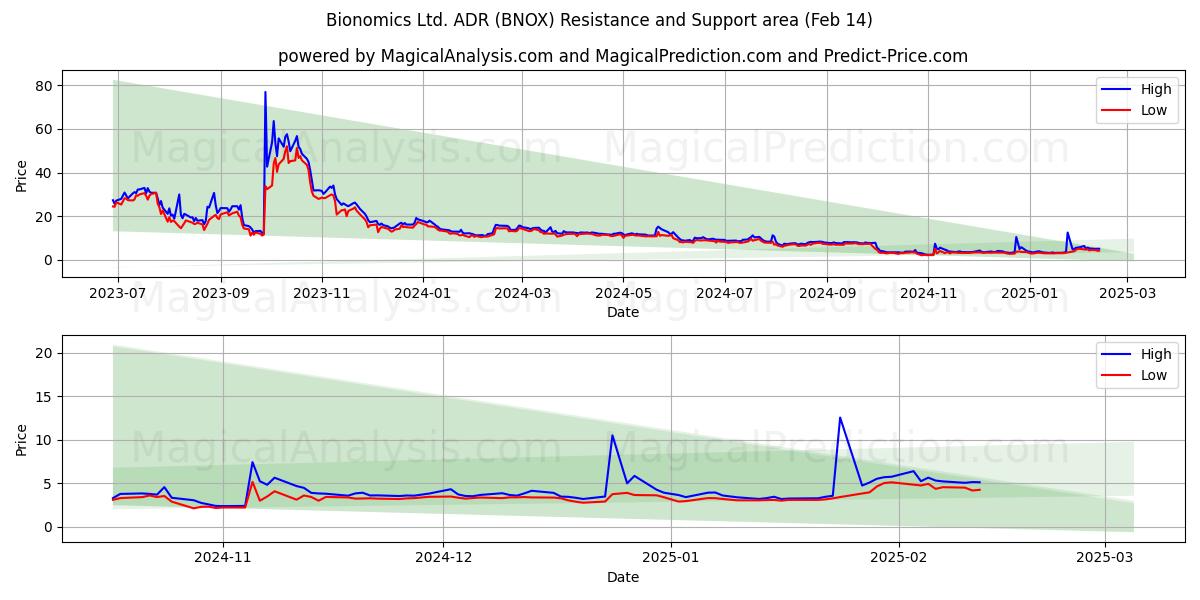Click the 2023-11 tick label
This screenshot has height=600, width=1200.
(322, 292)
